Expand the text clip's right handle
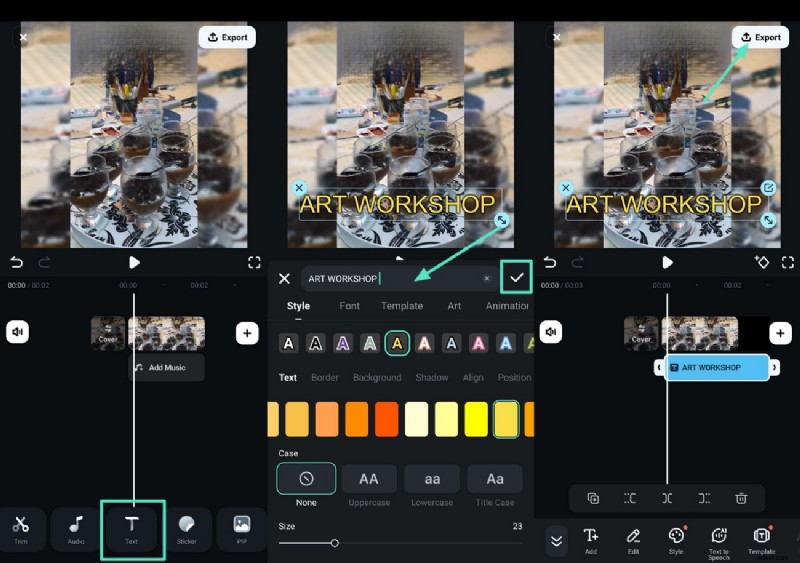The image size is (800, 563). 775,368
